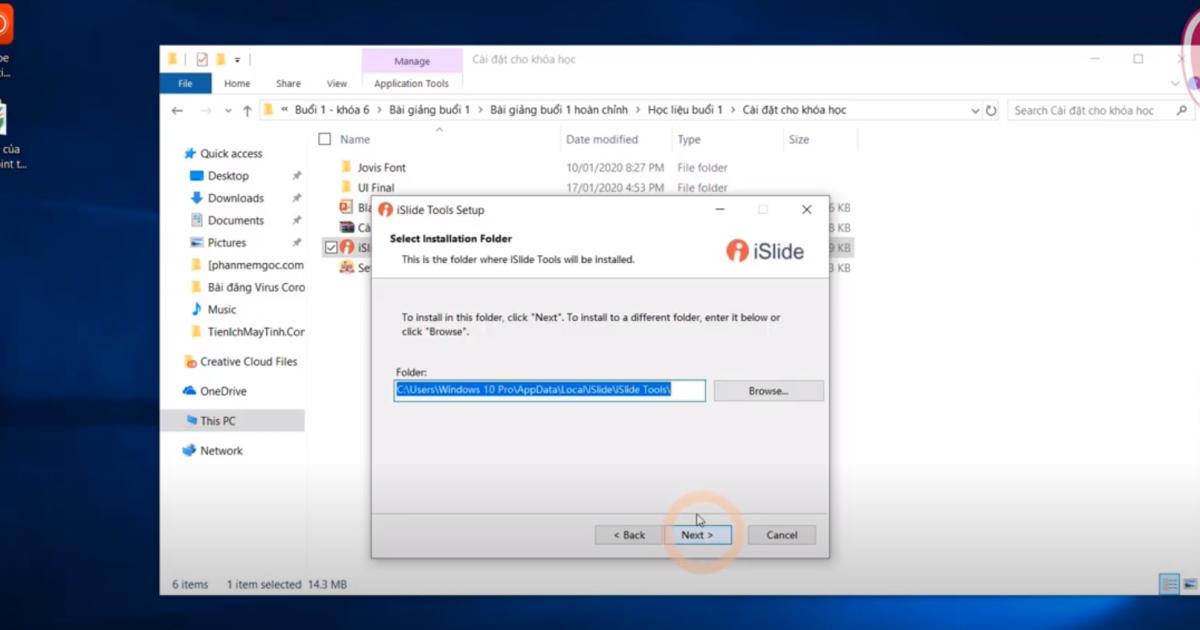1200x630 pixels.
Task: Sort by the Type column header
Action: 689,140
